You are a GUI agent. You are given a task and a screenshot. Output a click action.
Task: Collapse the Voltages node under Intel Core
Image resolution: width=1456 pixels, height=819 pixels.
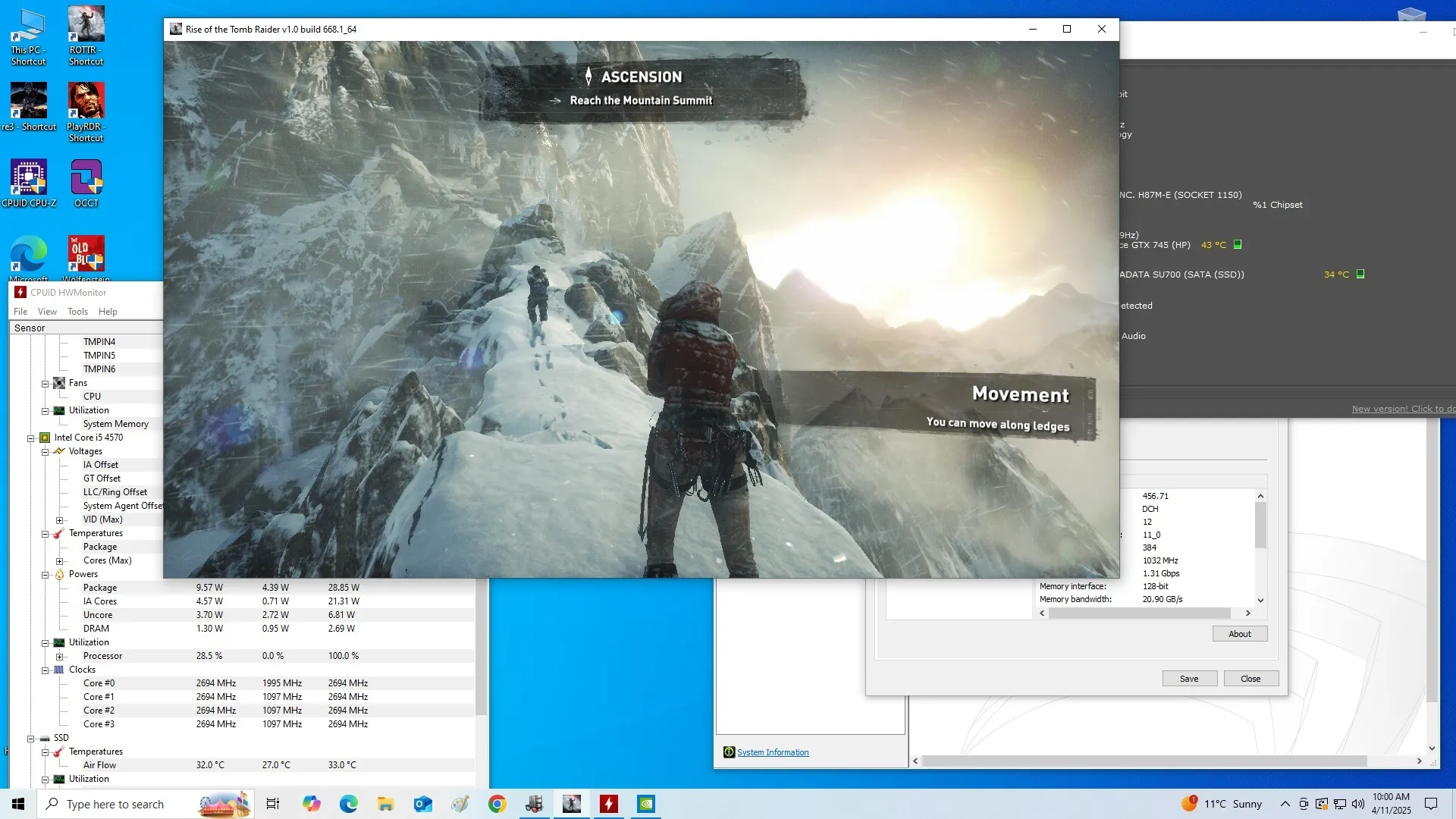coord(45,451)
